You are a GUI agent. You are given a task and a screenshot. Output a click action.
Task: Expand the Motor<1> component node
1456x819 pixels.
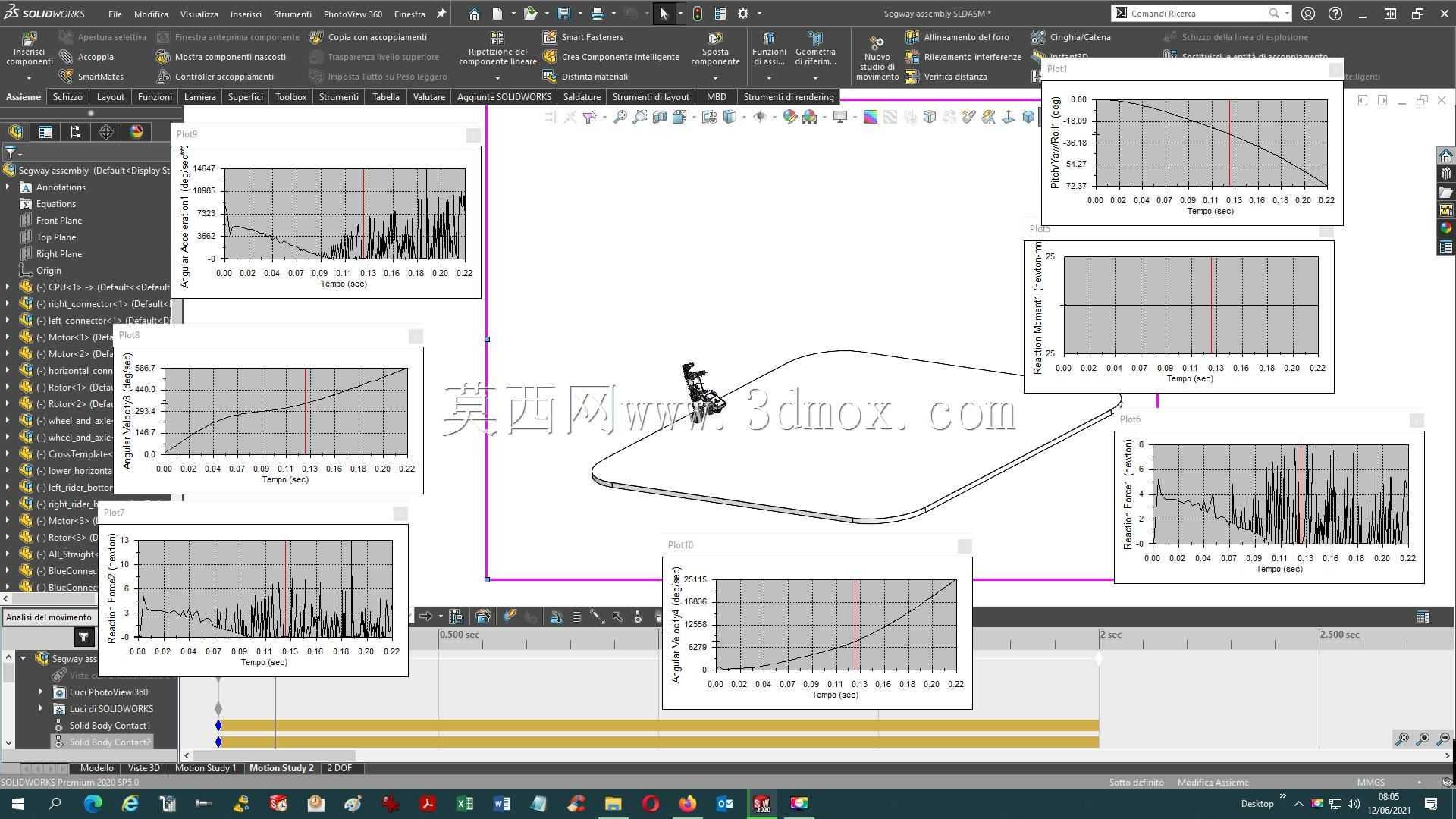click(8, 337)
